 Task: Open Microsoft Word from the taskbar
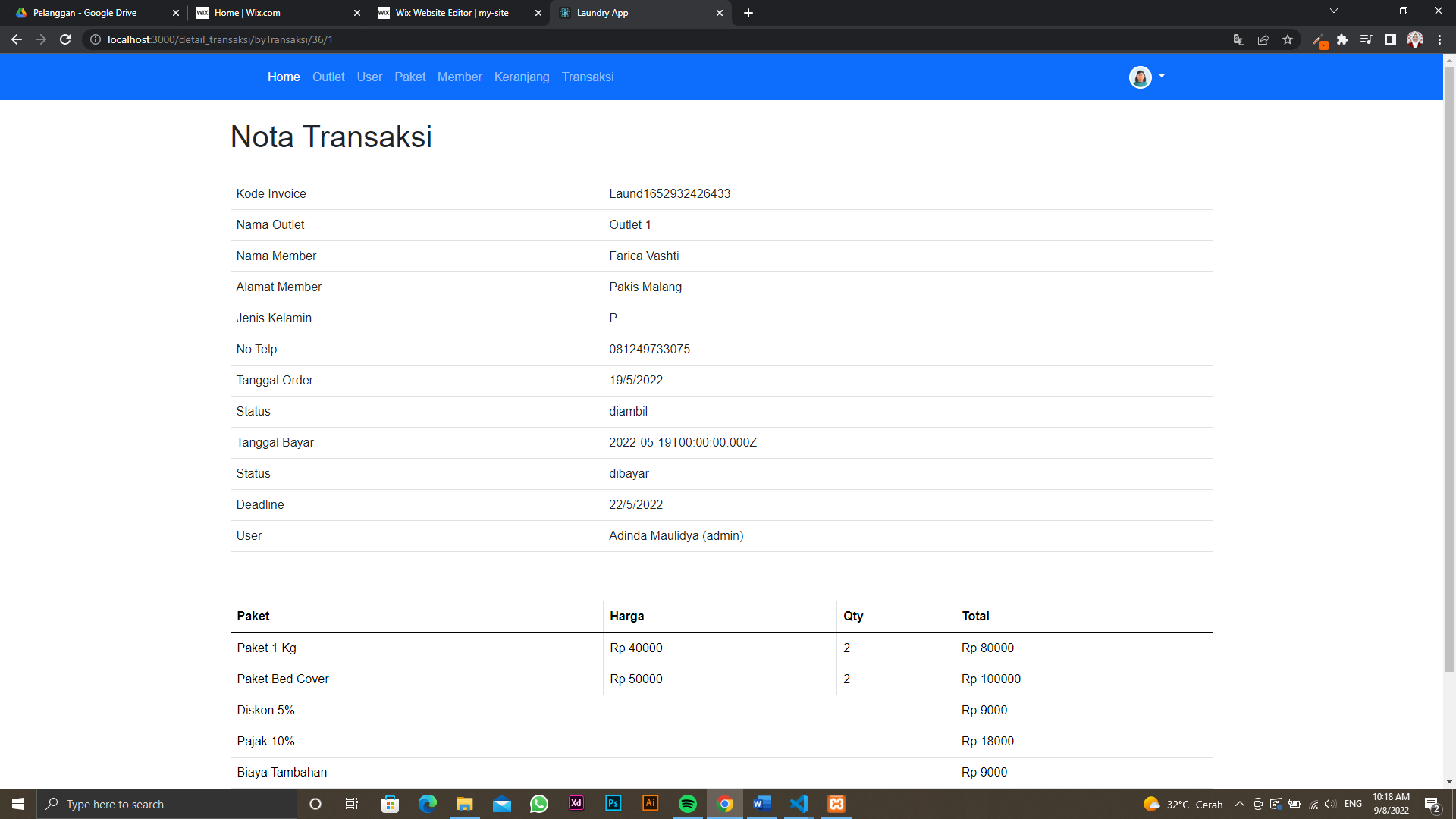point(762,804)
